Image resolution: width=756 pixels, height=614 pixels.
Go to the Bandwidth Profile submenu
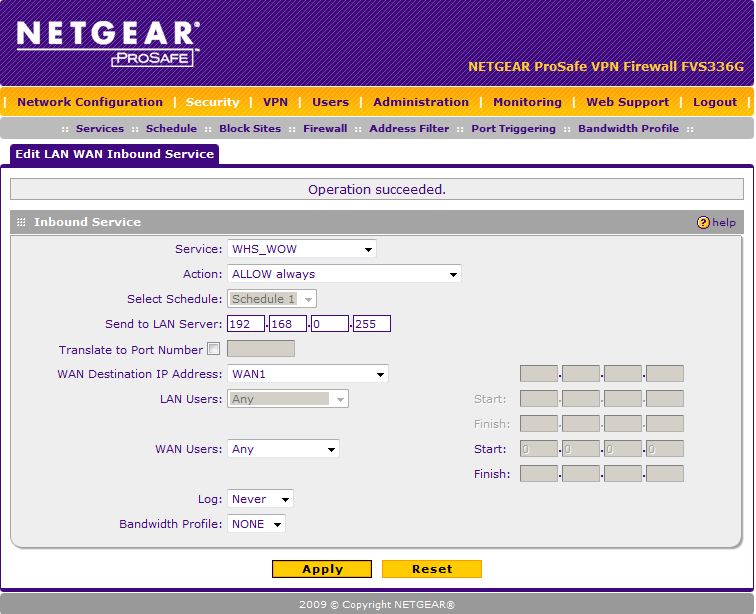(629, 128)
